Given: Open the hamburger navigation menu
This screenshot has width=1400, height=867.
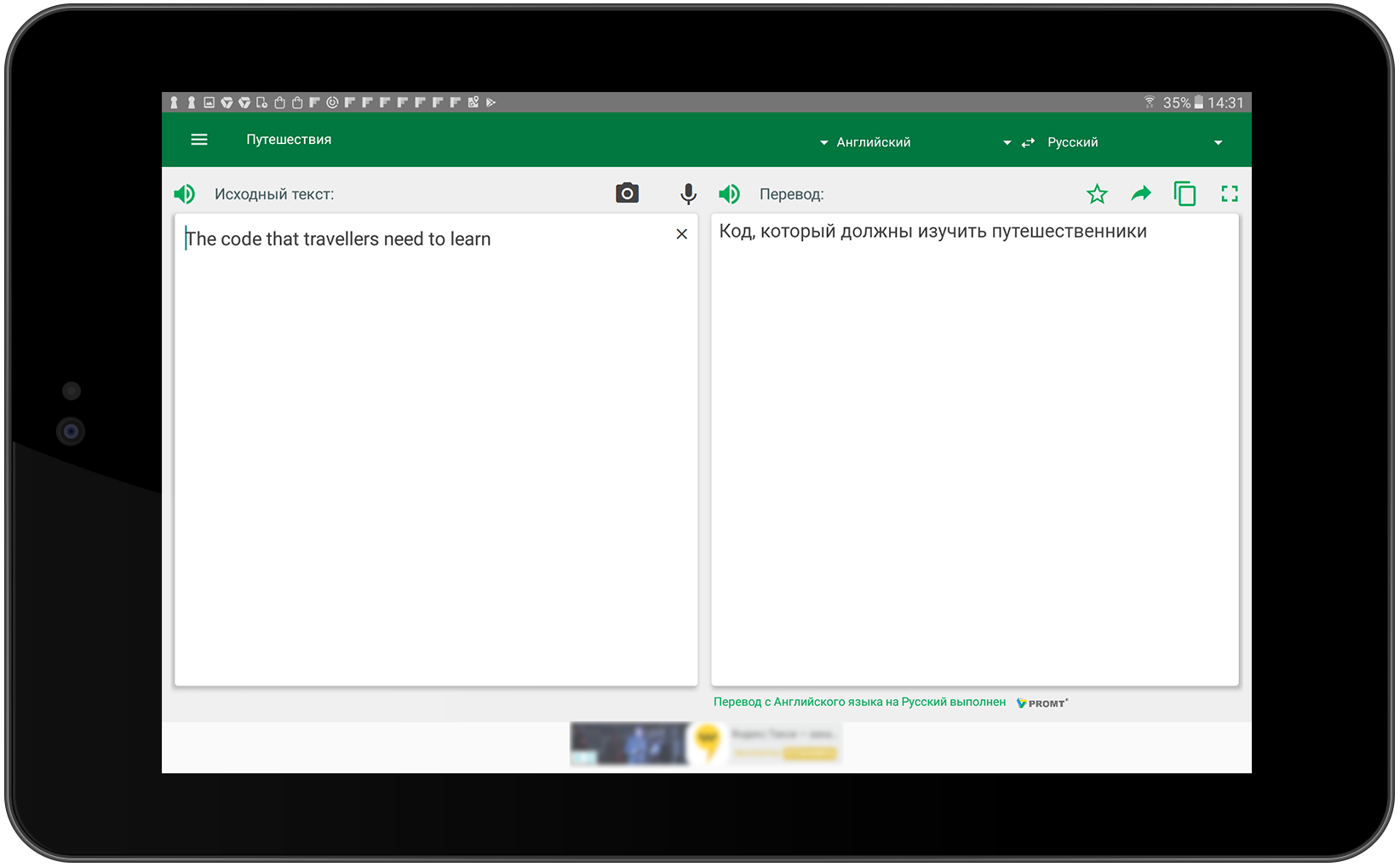Looking at the screenshot, I should pos(199,140).
